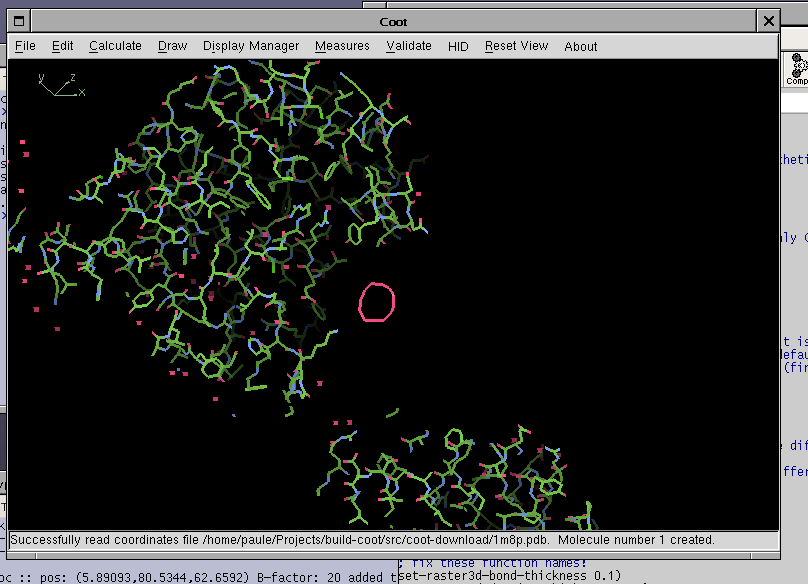Click the status bar coordinates file message
The width and height of the screenshot is (808, 584).
coord(362,540)
